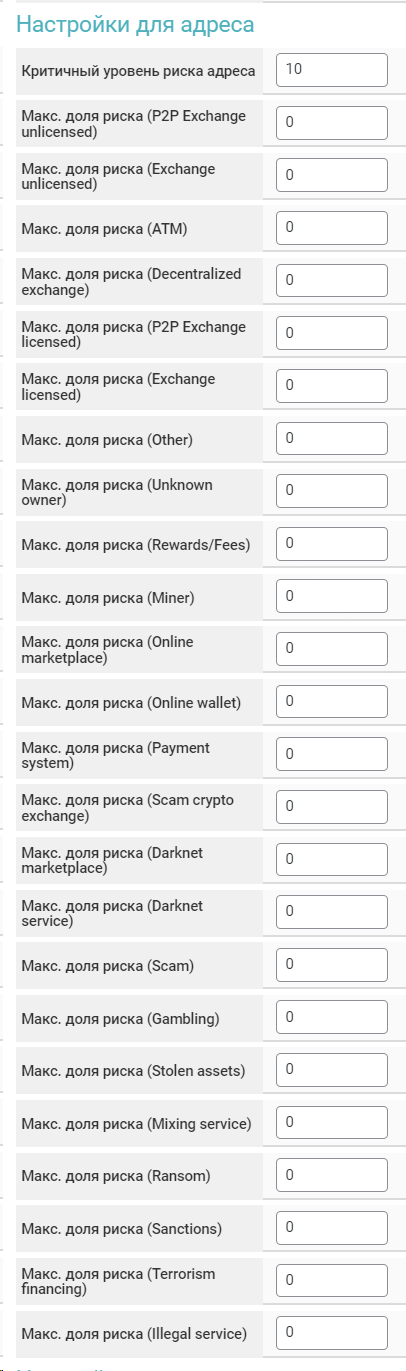This screenshot has height=1371, width=406.
Task: Click the Other risk share field
Action: [331, 439]
